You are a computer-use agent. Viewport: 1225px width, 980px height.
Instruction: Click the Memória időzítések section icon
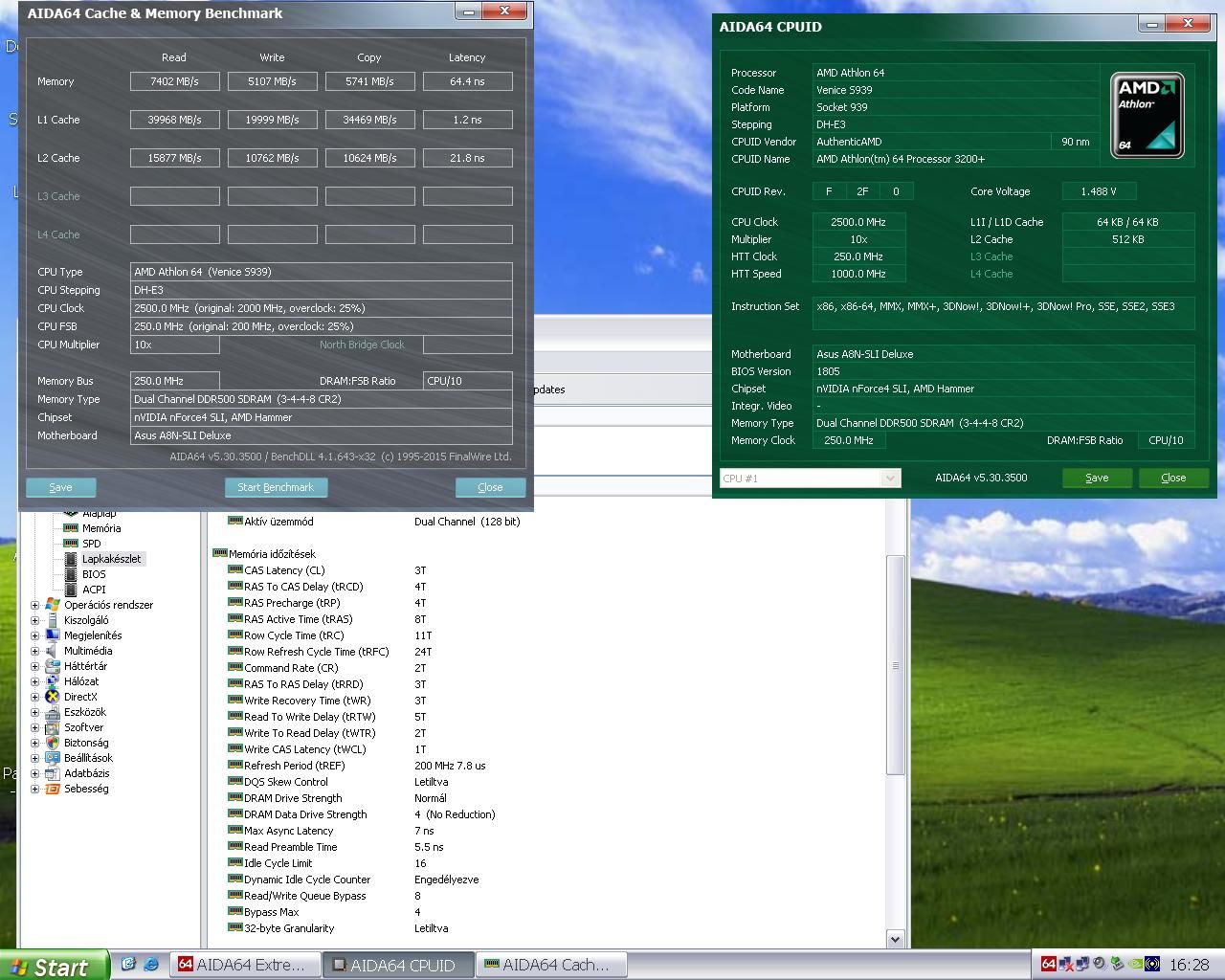tap(219, 553)
